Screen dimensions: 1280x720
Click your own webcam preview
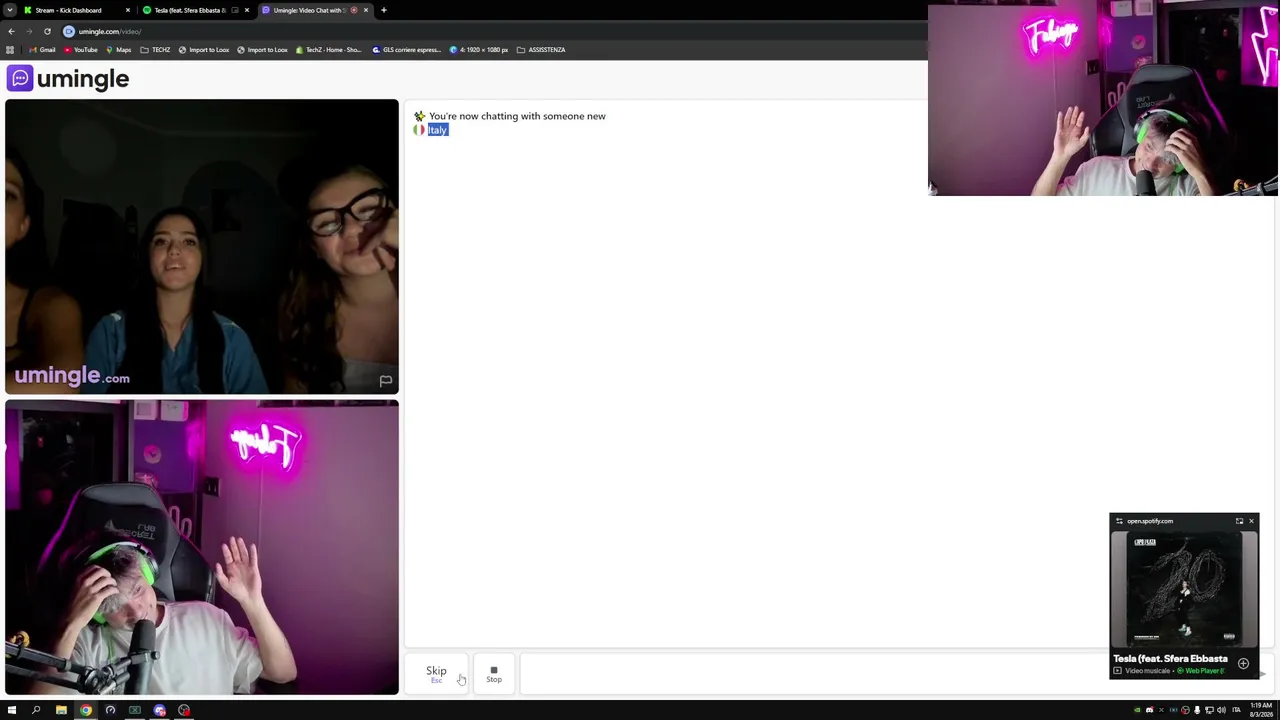[x=202, y=547]
